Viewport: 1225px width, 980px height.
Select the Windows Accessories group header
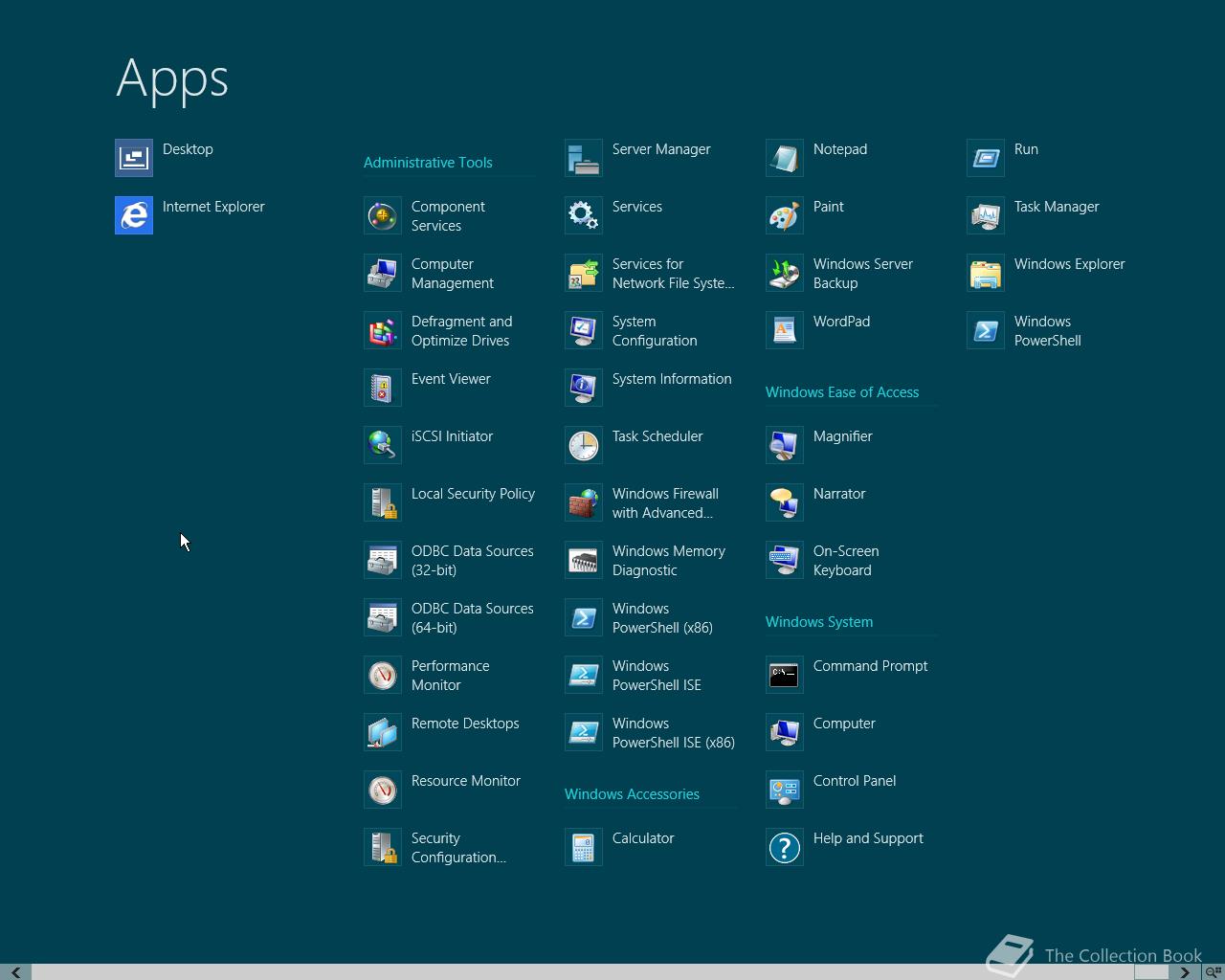(x=632, y=794)
